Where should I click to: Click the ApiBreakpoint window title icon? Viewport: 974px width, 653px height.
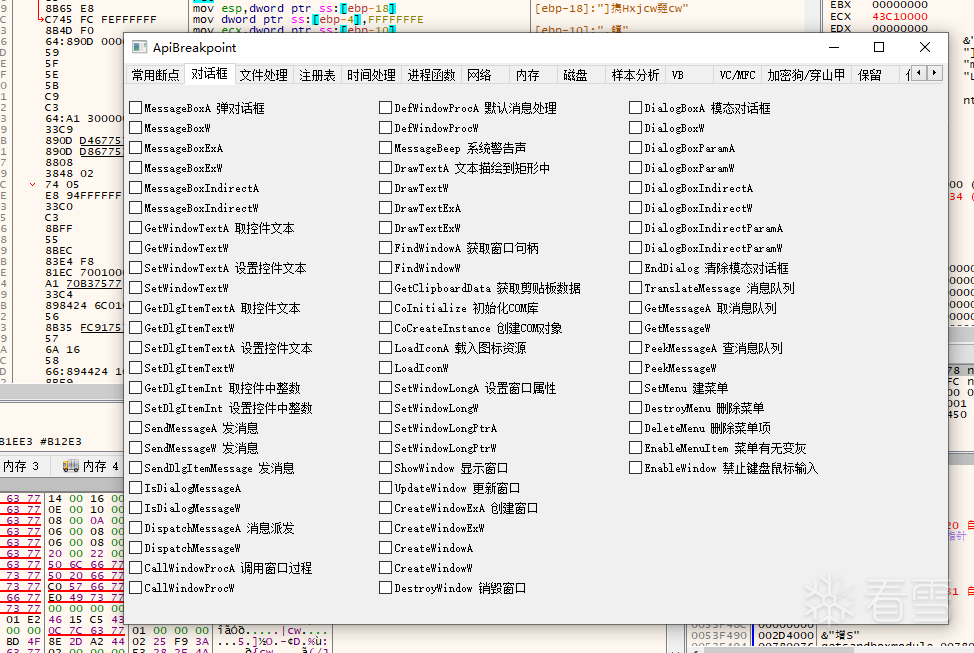pos(140,48)
